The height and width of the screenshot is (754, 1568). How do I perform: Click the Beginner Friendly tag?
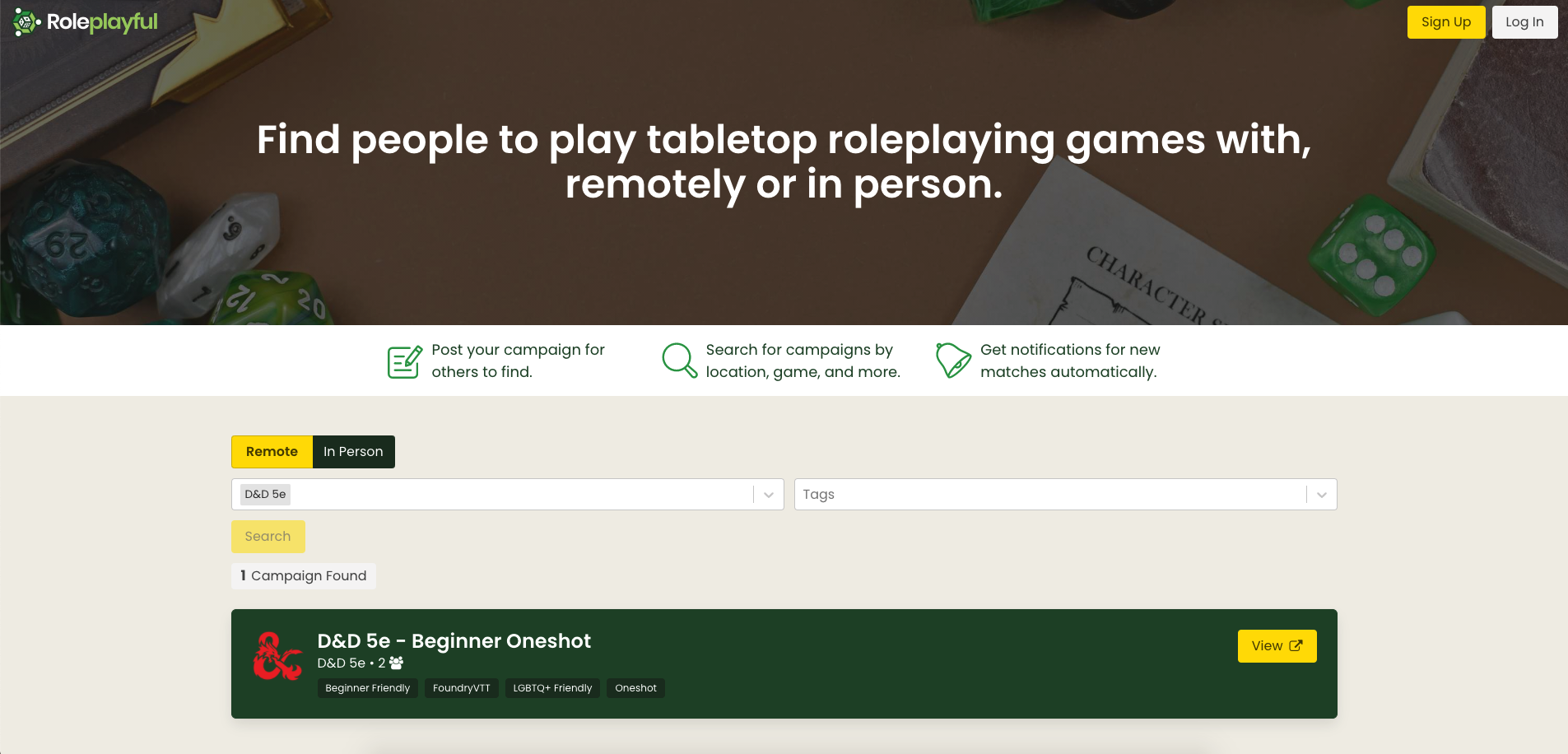pos(368,688)
